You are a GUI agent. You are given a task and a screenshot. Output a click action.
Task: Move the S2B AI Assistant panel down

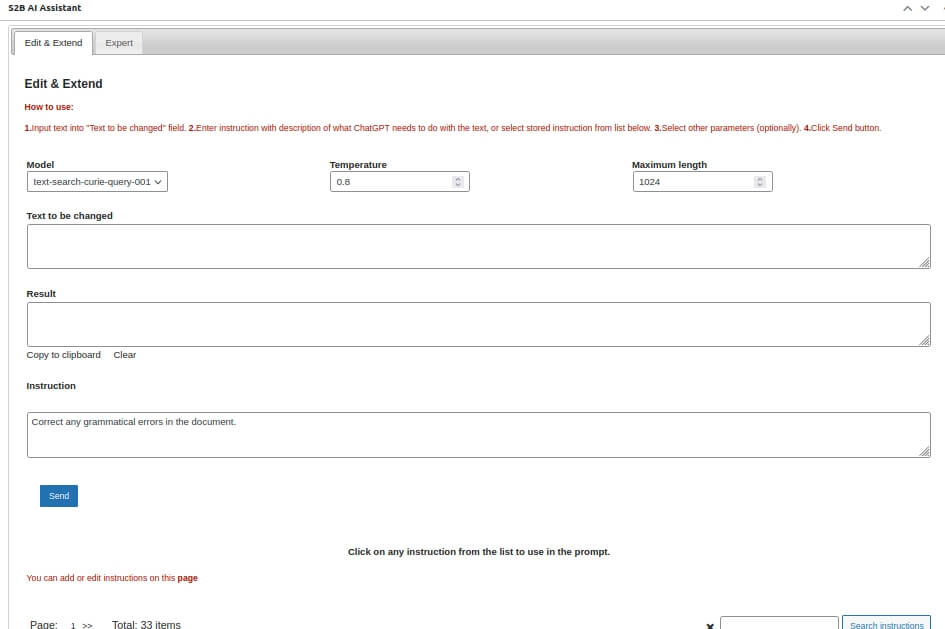(925, 8)
